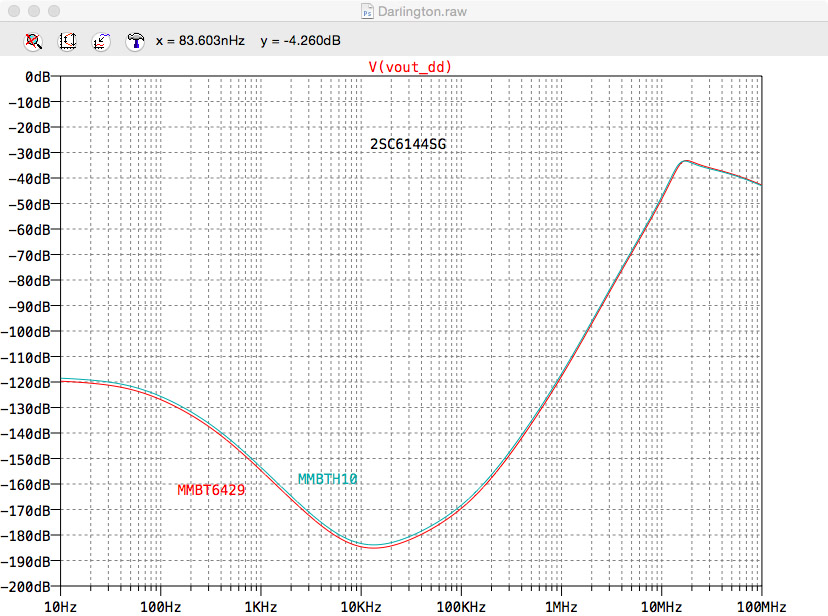This screenshot has height=616, width=828.
Task: Click the -50dB vertical axis label
Action: (30, 205)
